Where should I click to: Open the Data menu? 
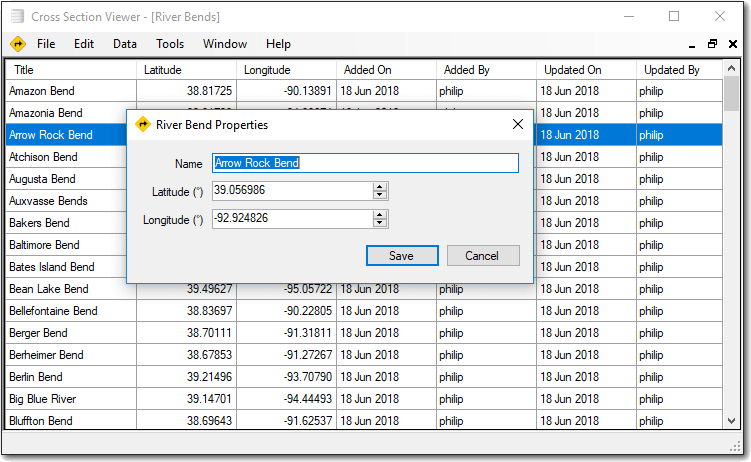coord(125,44)
